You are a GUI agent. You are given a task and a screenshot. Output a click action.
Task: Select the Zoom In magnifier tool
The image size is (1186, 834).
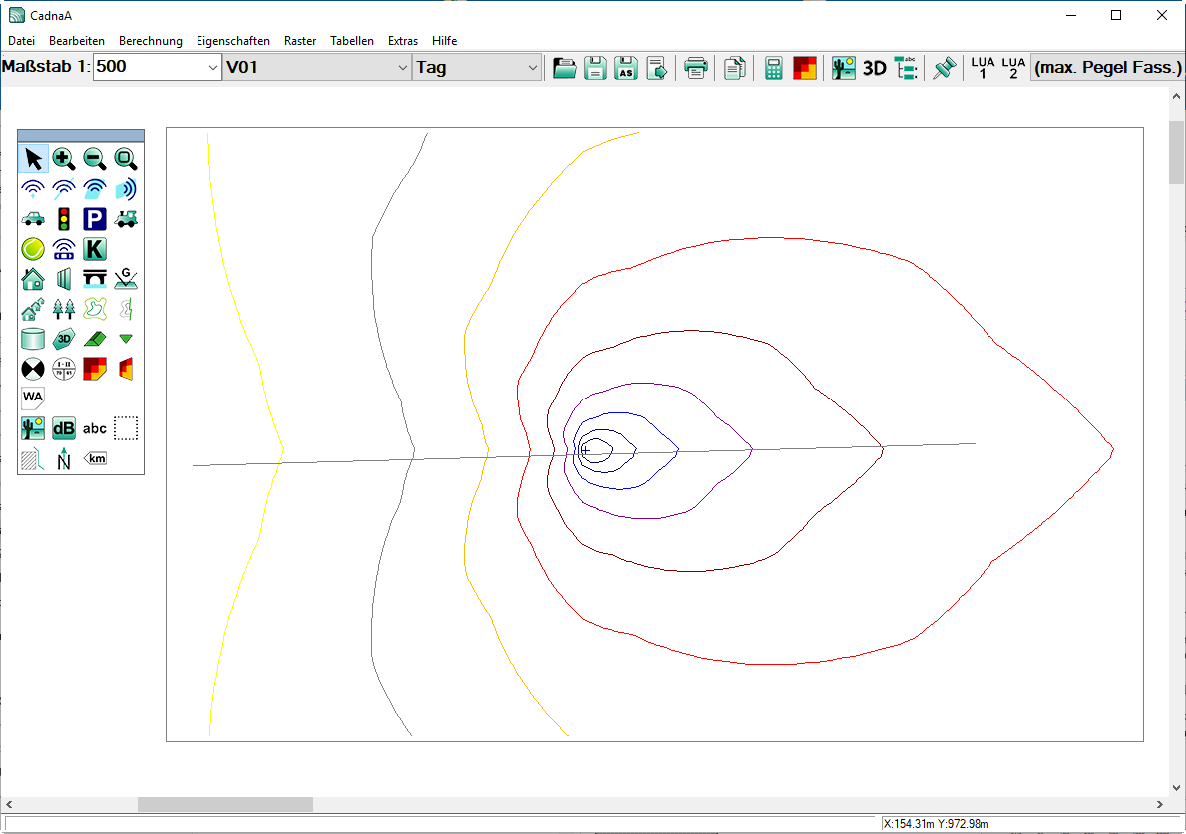[x=64, y=159]
